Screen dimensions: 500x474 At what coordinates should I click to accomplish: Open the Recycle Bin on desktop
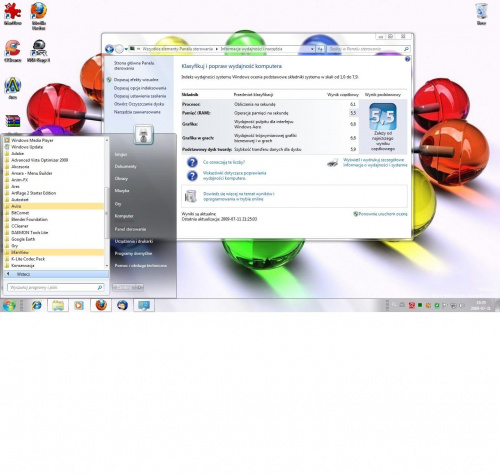click(x=481, y=14)
